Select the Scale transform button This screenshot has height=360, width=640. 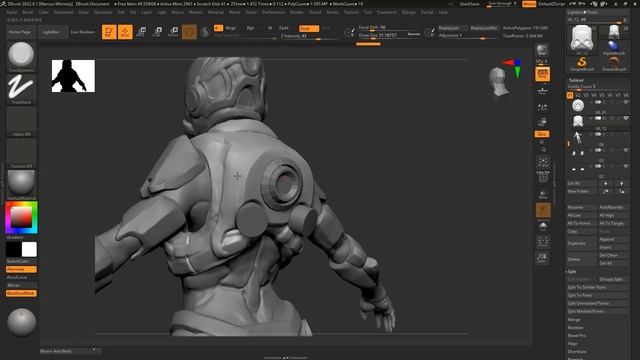tap(157, 32)
